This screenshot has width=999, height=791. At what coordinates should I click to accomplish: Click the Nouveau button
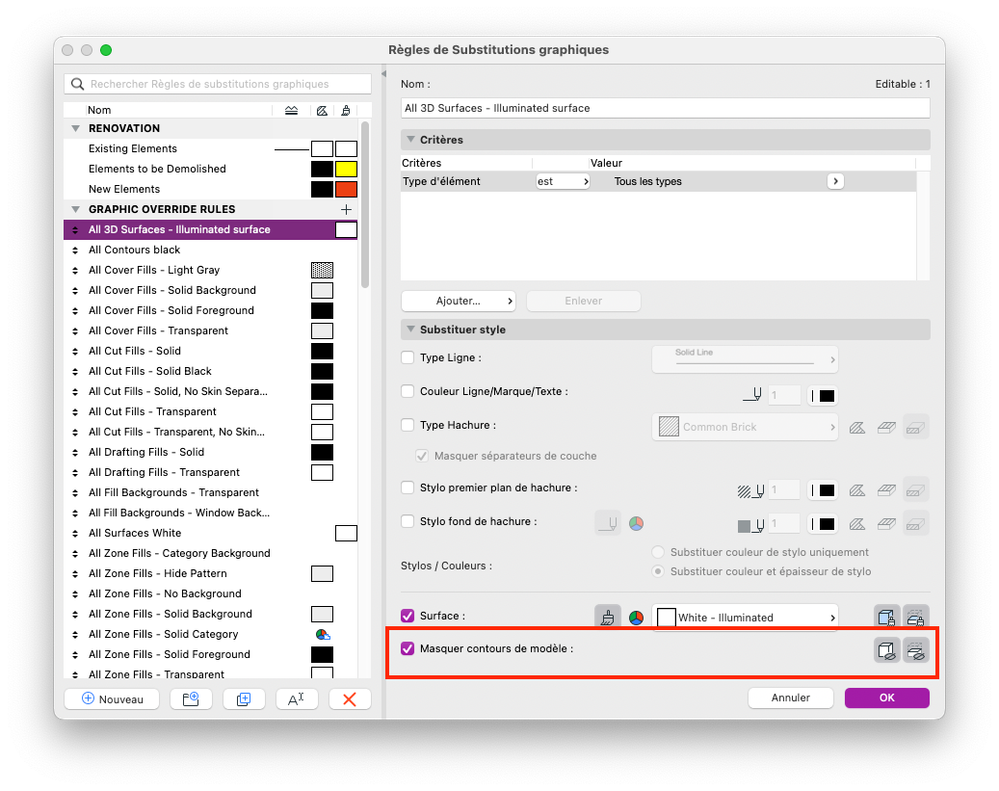pyautogui.click(x=112, y=699)
